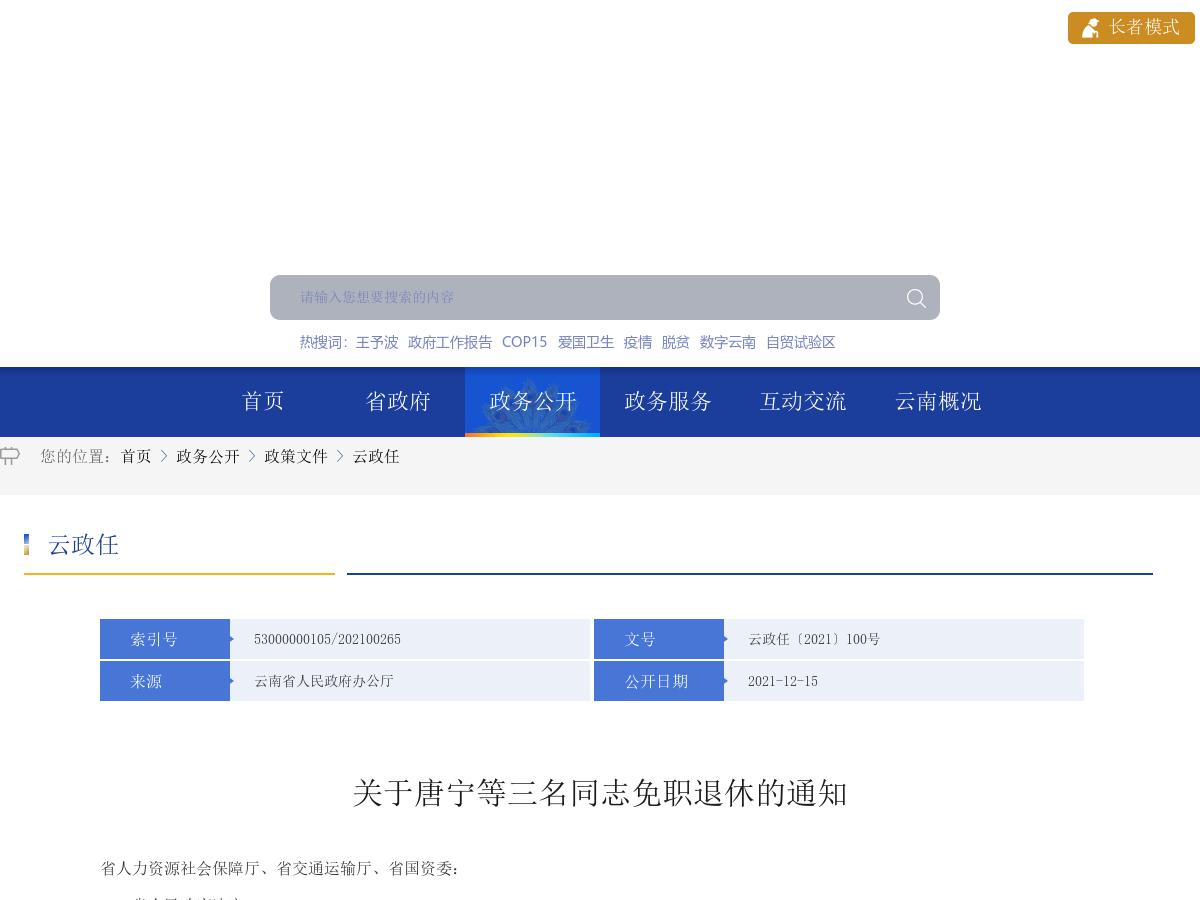The width and height of the screenshot is (1200, 900).
Task: Click the blue marker beside 云政任 heading
Action: (27, 544)
